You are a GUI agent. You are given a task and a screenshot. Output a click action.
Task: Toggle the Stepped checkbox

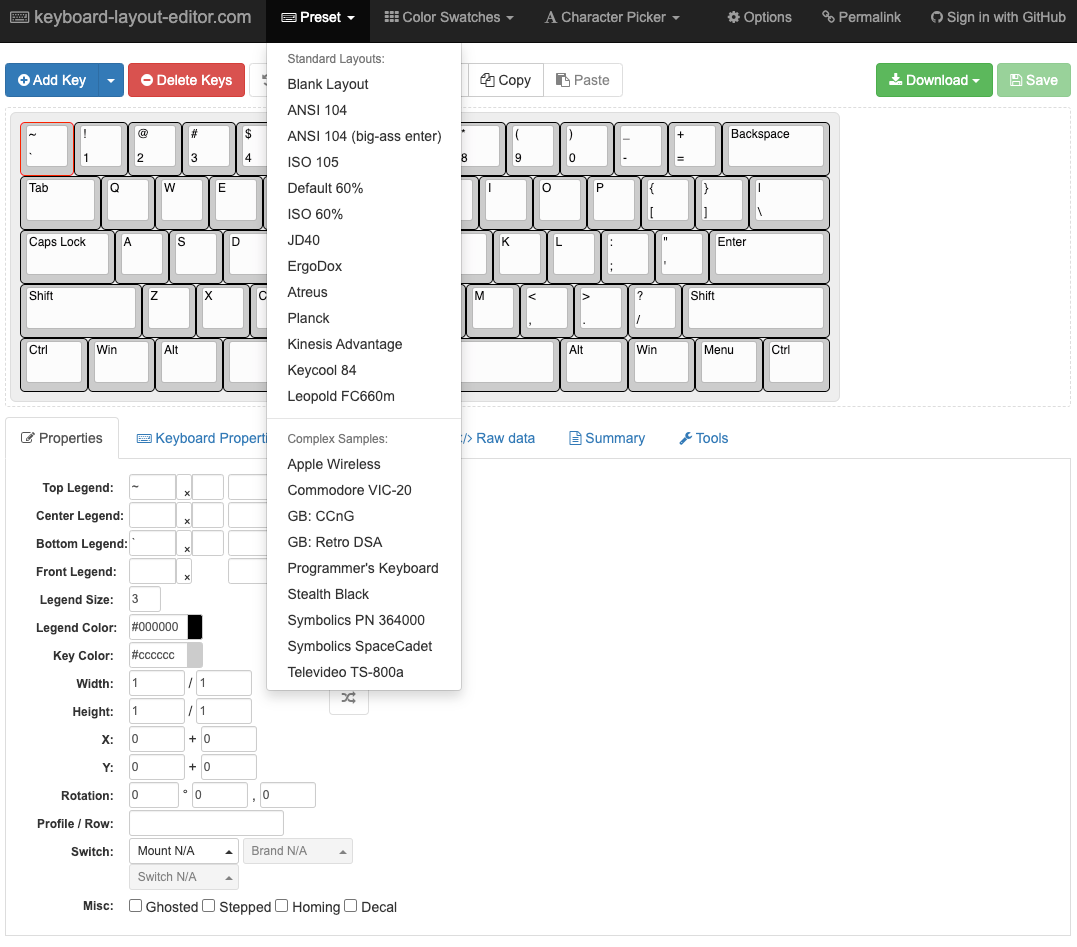209,906
